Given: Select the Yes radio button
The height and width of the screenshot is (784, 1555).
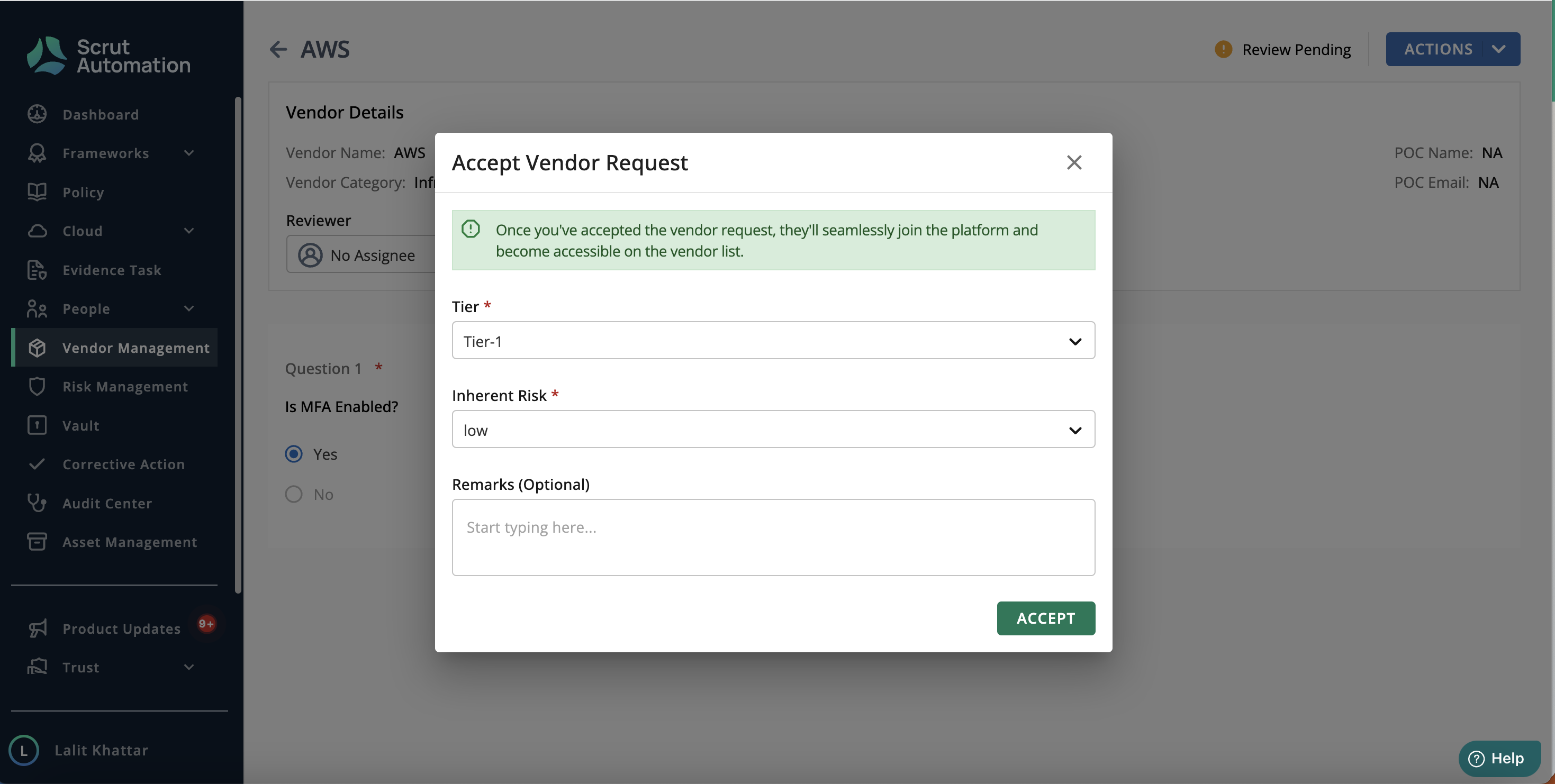Looking at the screenshot, I should pos(294,454).
